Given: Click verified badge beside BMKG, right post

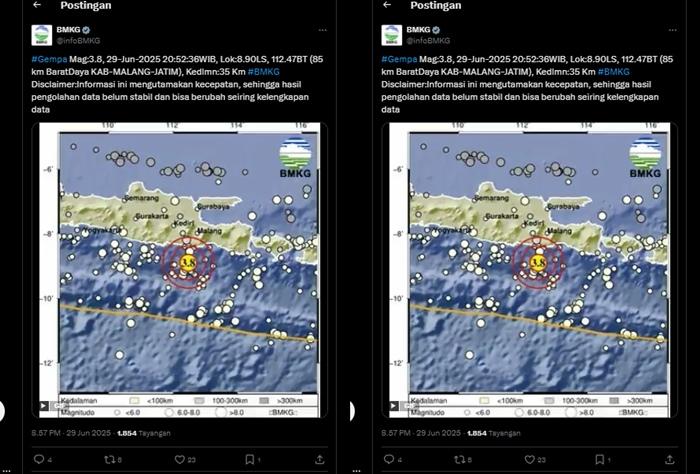Looking at the screenshot, I should tap(436, 30).
